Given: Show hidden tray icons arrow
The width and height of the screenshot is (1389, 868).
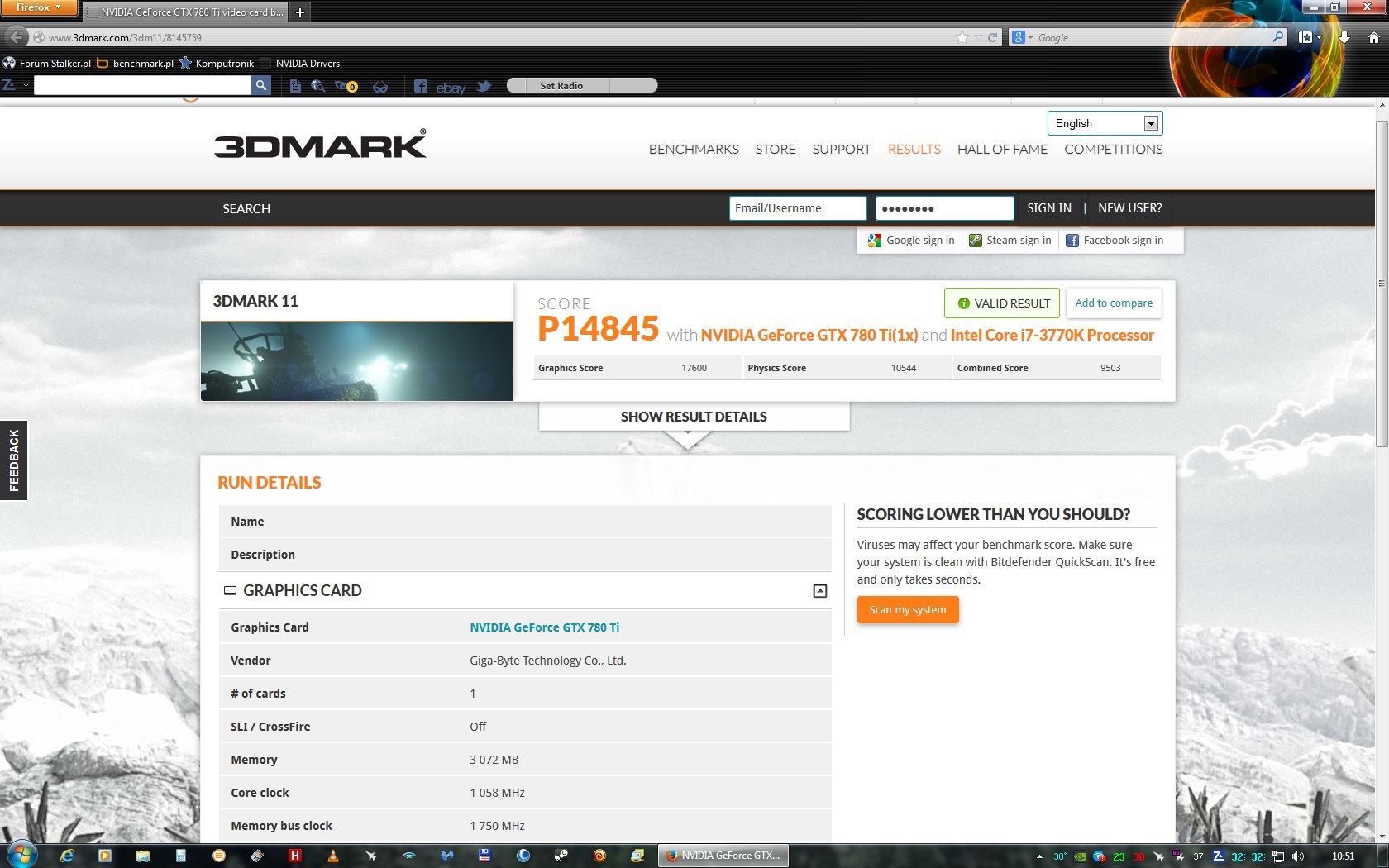Looking at the screenshot, I should tap(1039, 856).
